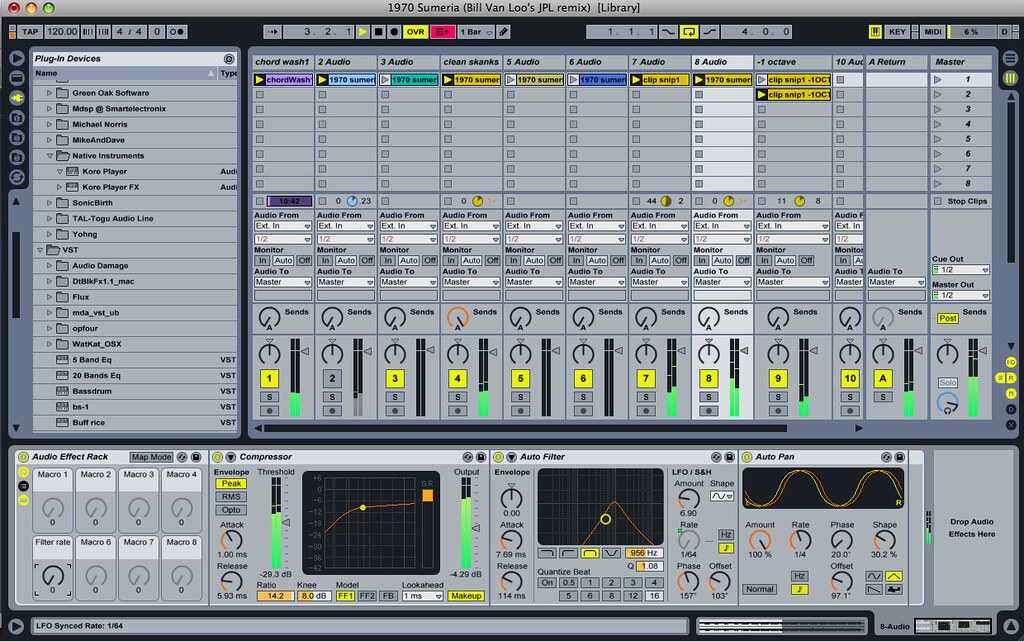Activate track 2 with its activator button
The width and height of the screenshot is (1024, 641).
tap(332, 378)
